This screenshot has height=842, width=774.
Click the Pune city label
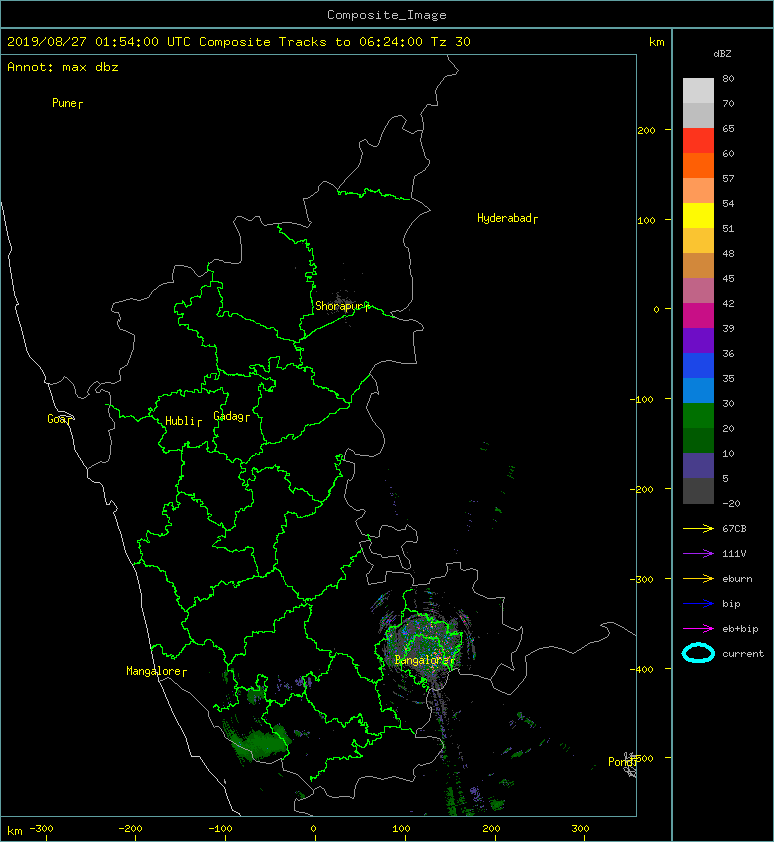[67, 103]
